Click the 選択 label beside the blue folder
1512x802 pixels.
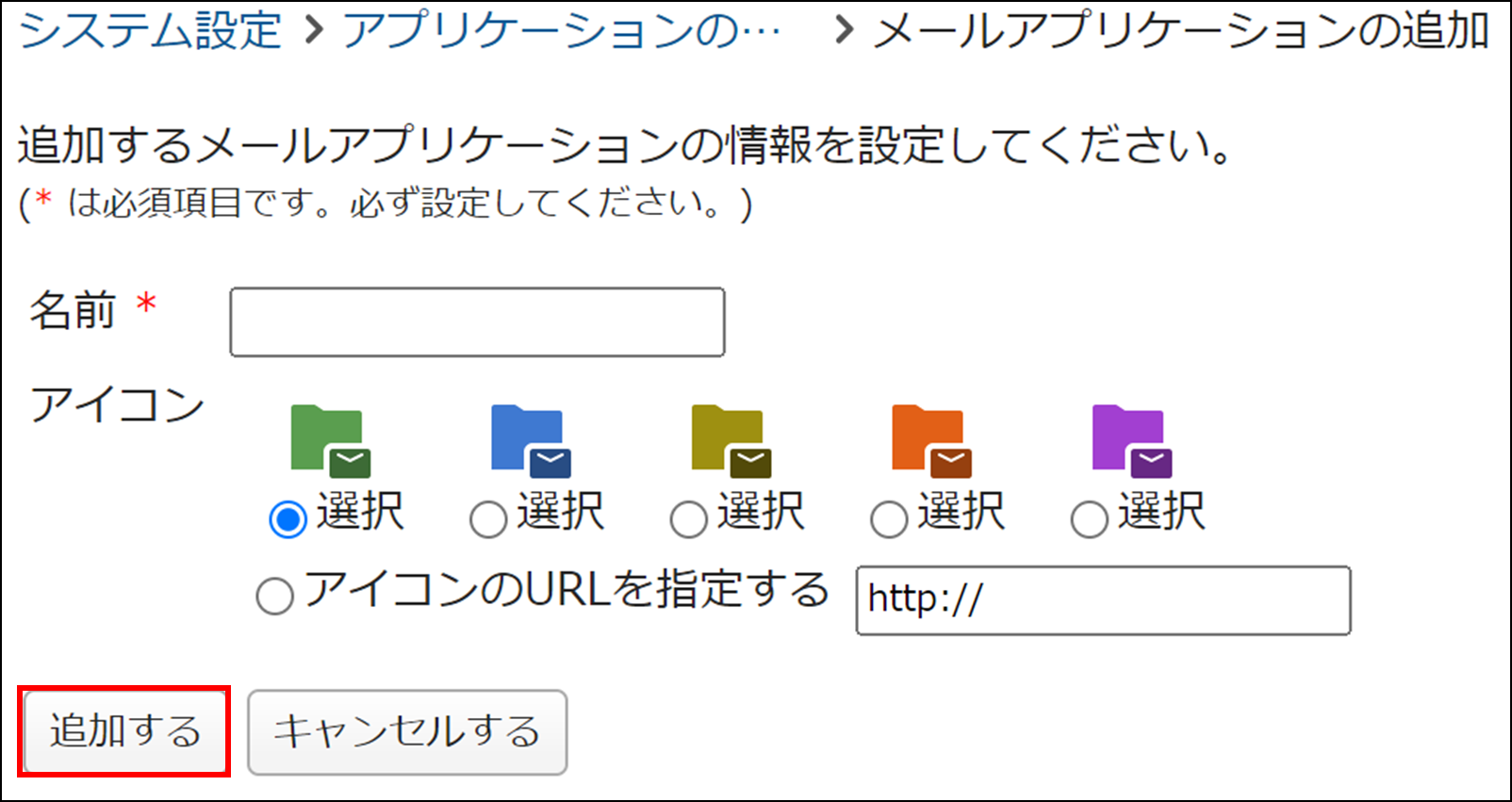click(x=561, y=513)
